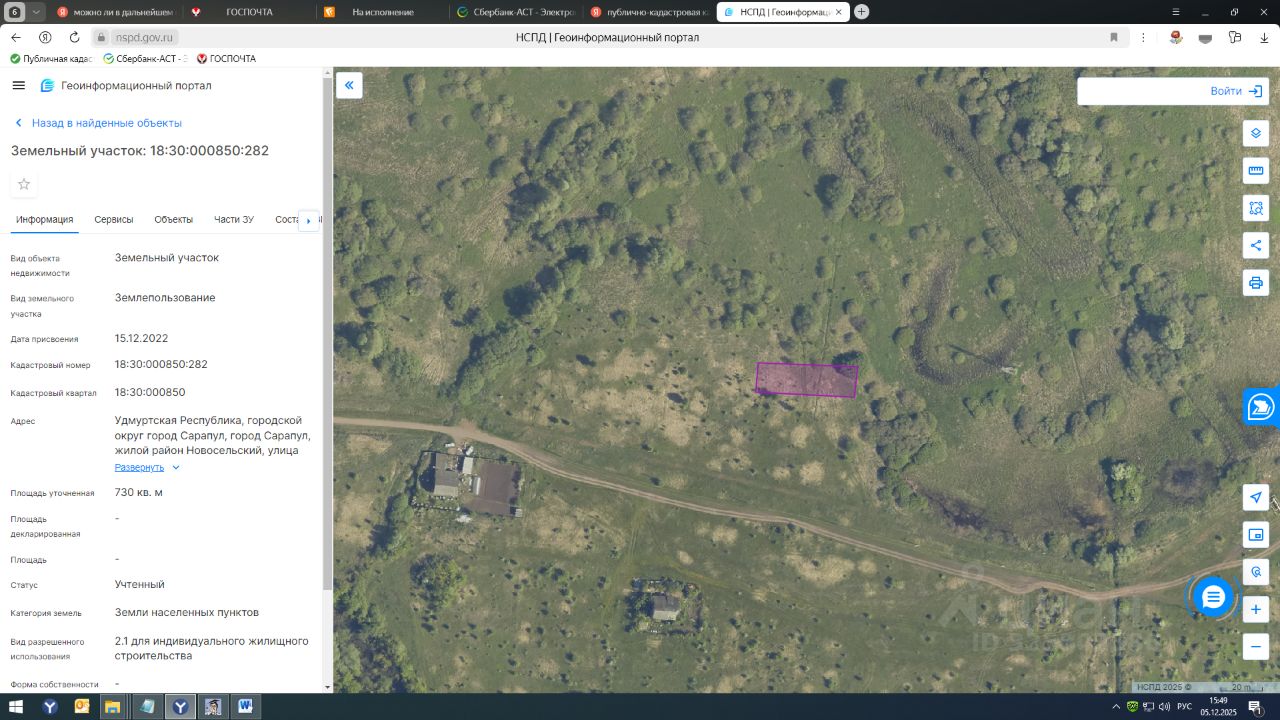The width and height of the screenshot is (1280, 720).
Task: Click the Войти login button
Action: coord(1236,91)
